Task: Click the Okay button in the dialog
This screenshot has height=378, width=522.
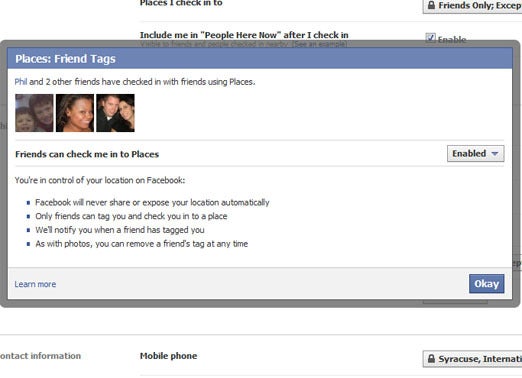Action: [486, 284]
